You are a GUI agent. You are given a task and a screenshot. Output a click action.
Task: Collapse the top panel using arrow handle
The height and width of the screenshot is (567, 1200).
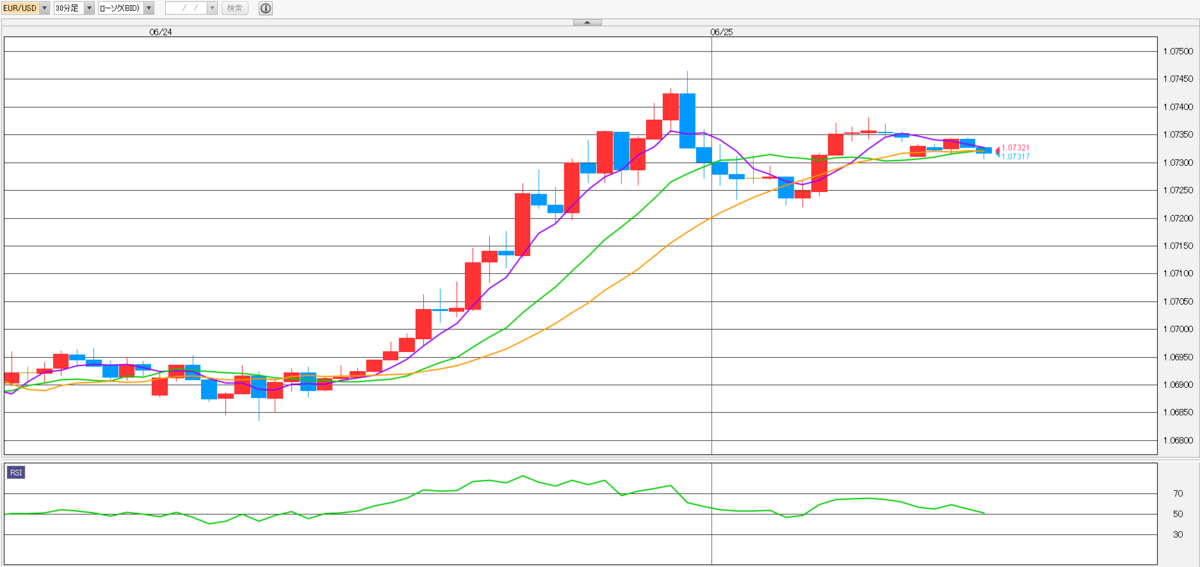(587, 21)
